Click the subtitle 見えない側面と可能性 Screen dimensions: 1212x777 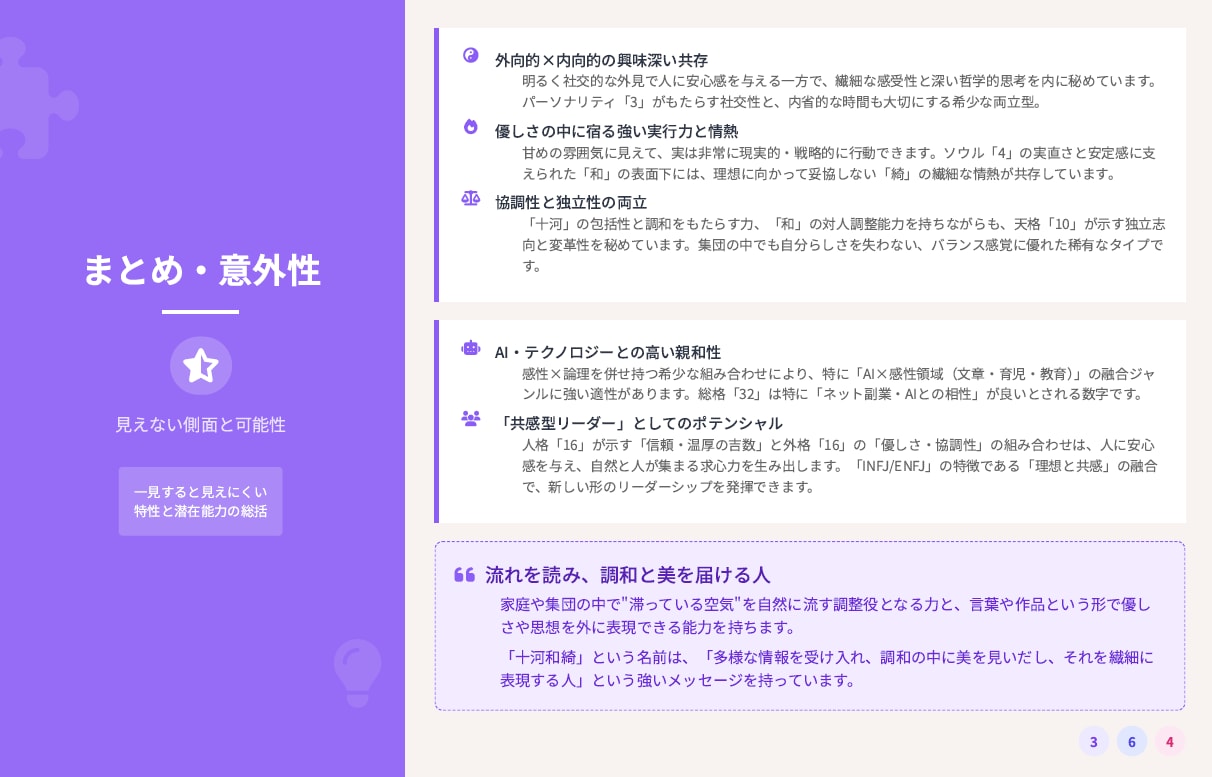(x=201, y=425)
